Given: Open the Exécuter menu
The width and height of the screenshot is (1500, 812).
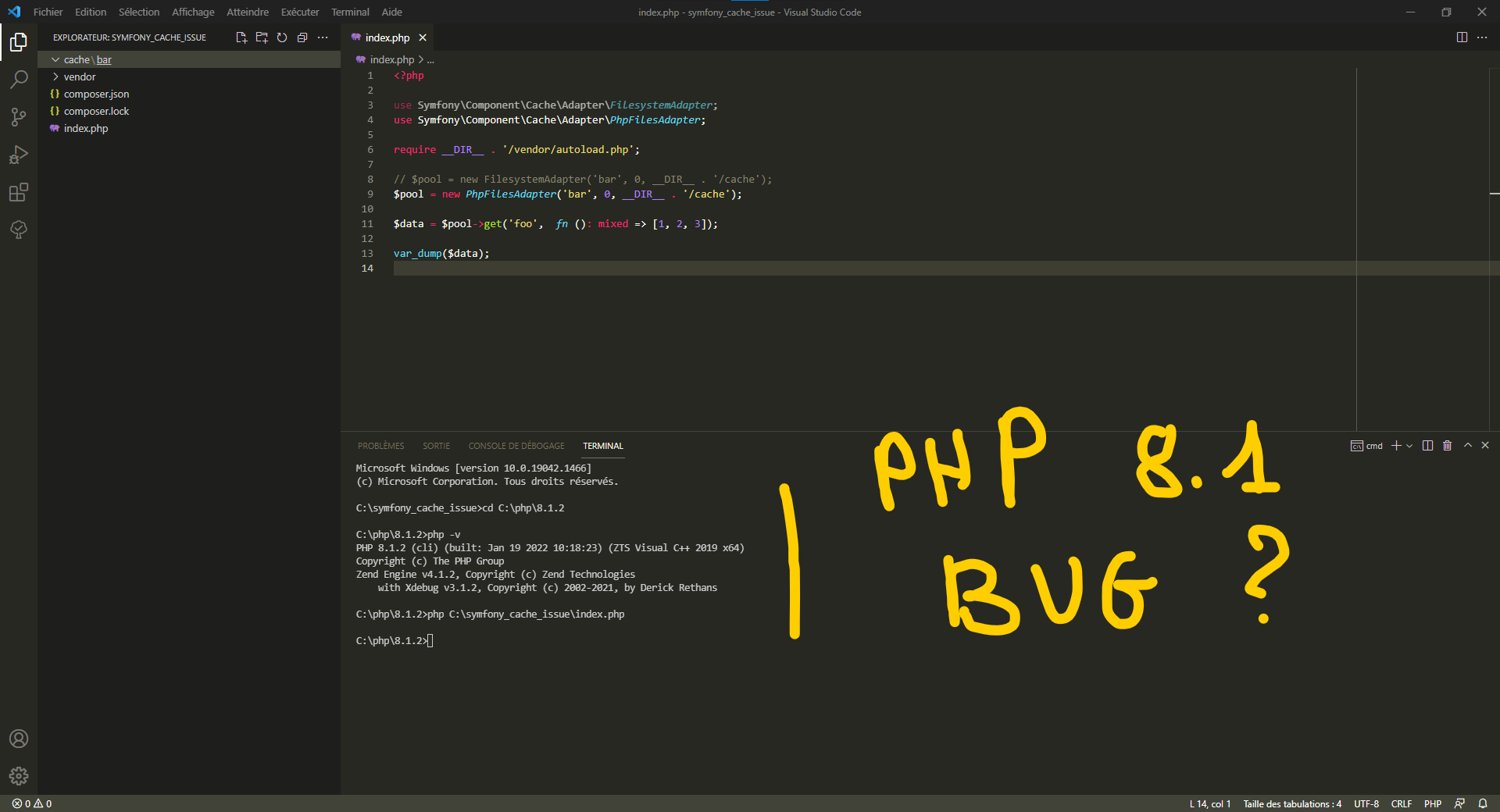Looking at the screenshot, I should (300, 12).
